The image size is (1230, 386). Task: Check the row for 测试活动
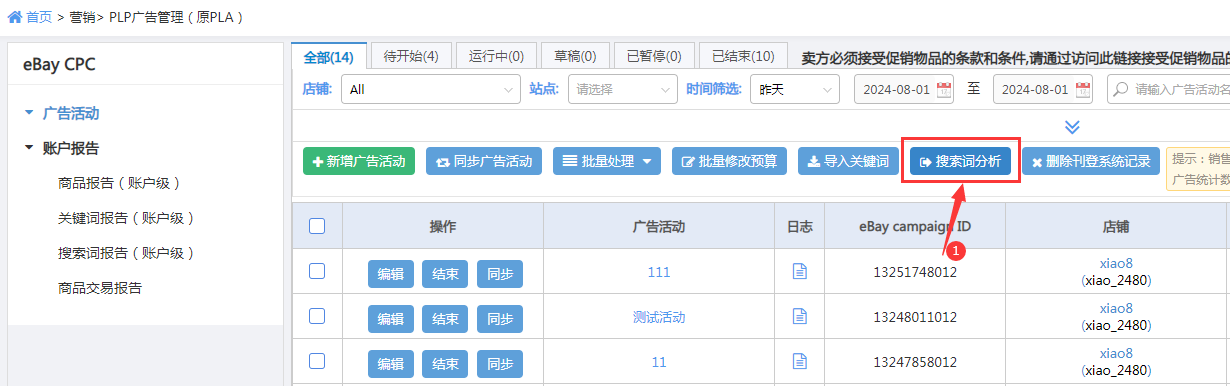click(317, 316)
